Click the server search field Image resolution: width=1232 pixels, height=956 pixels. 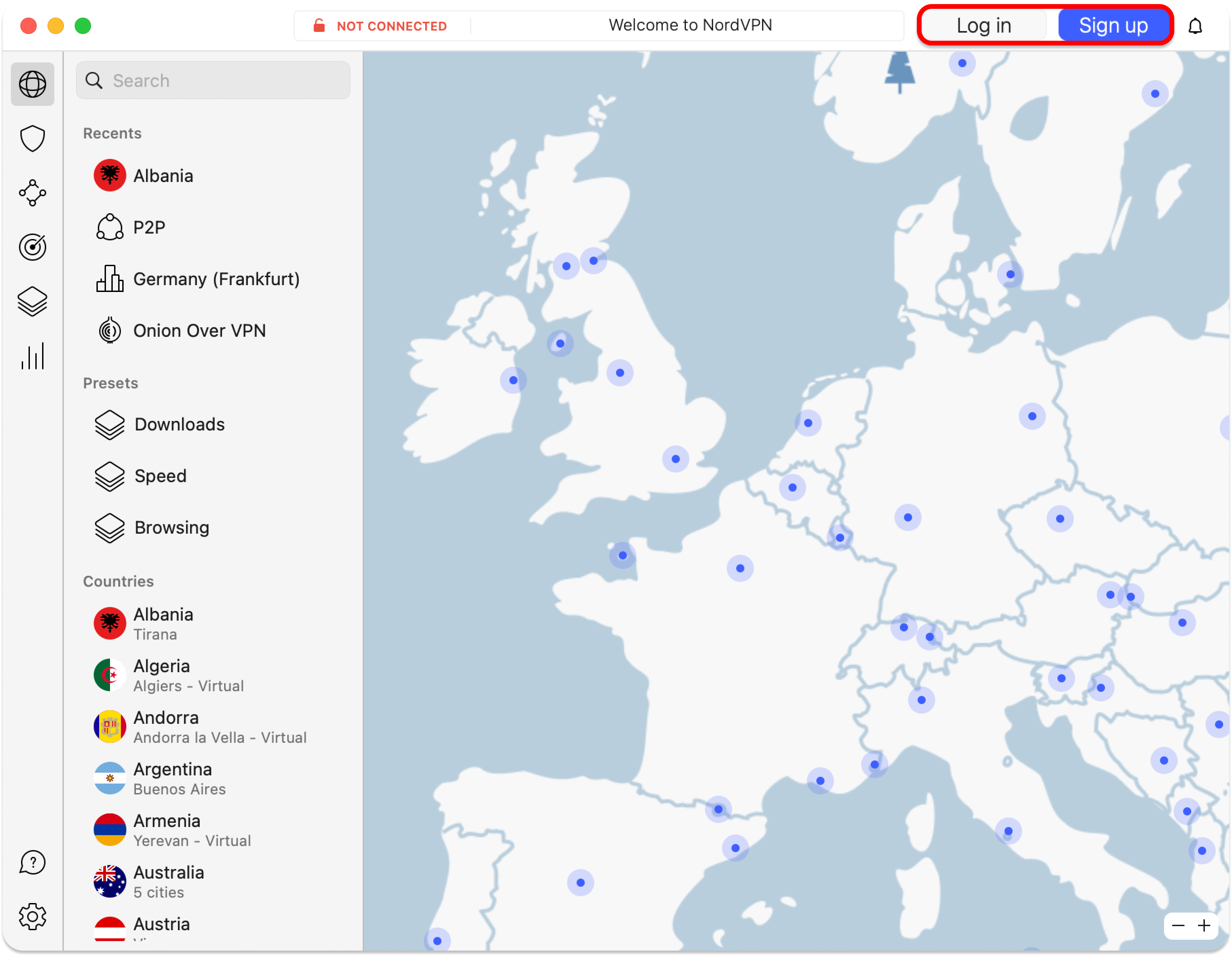pos(213,81)
